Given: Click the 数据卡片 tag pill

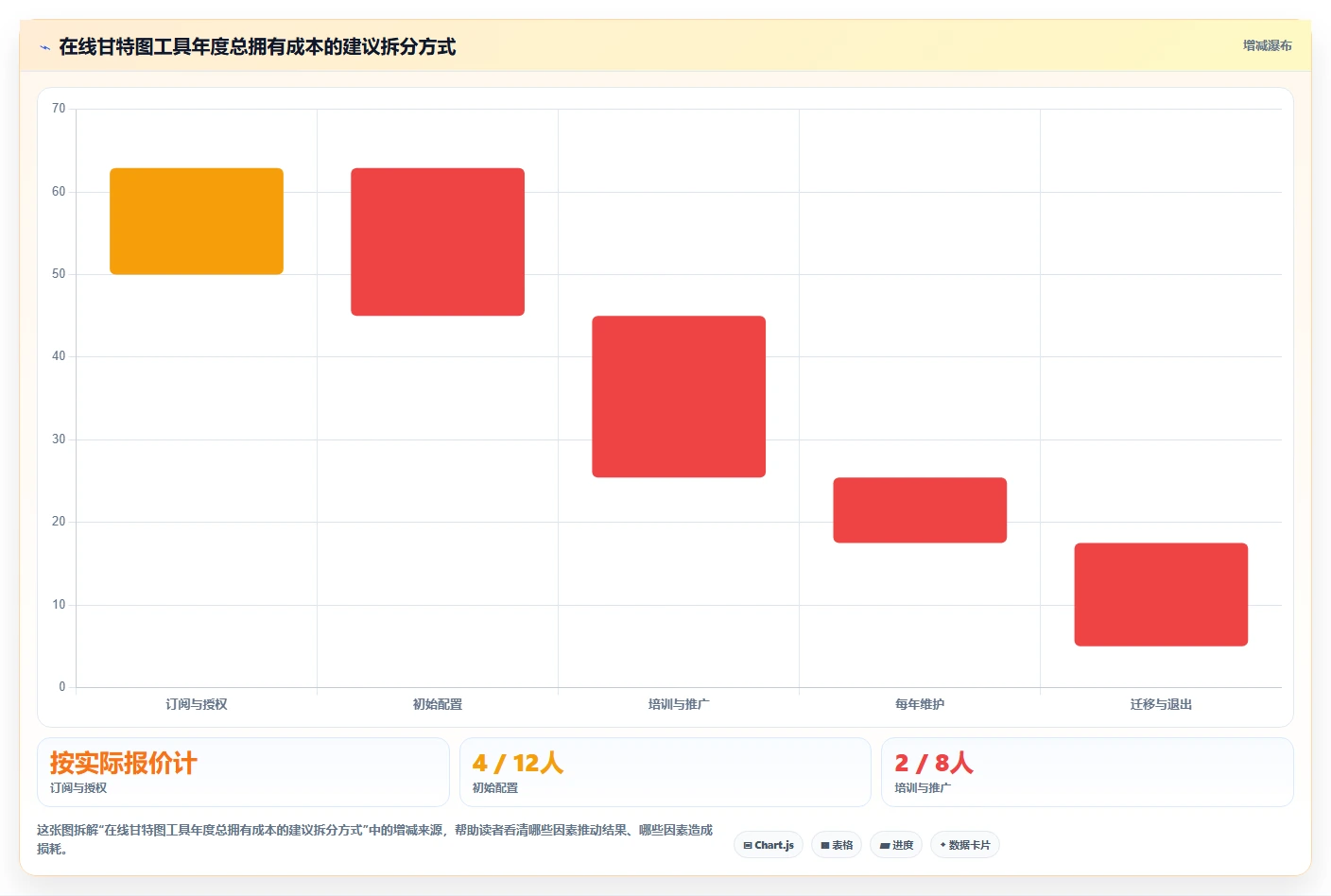Looking at the screenshot, I should [x=965, y=845].
